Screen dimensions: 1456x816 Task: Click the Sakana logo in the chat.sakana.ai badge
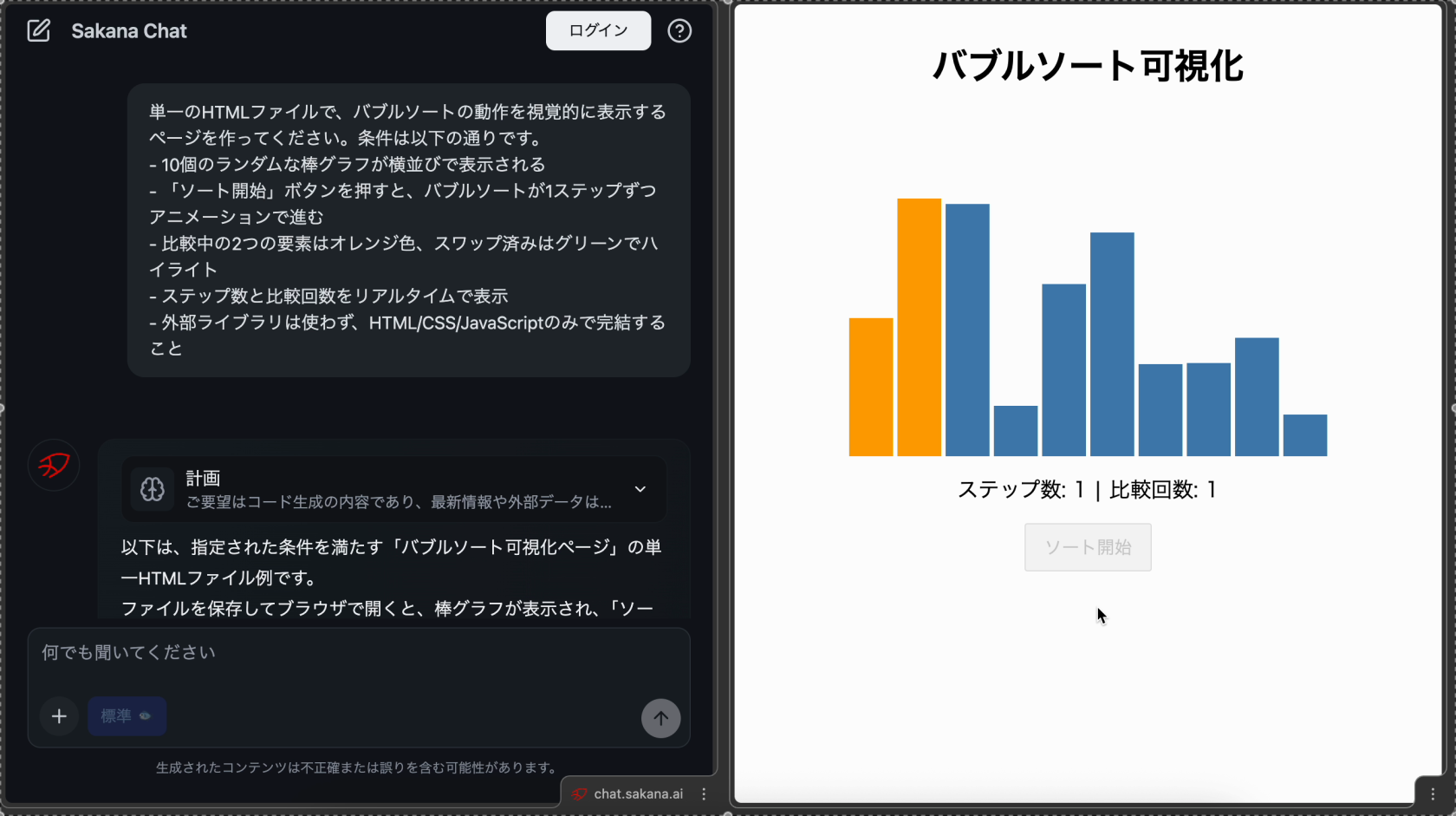[x=580, y=793]
